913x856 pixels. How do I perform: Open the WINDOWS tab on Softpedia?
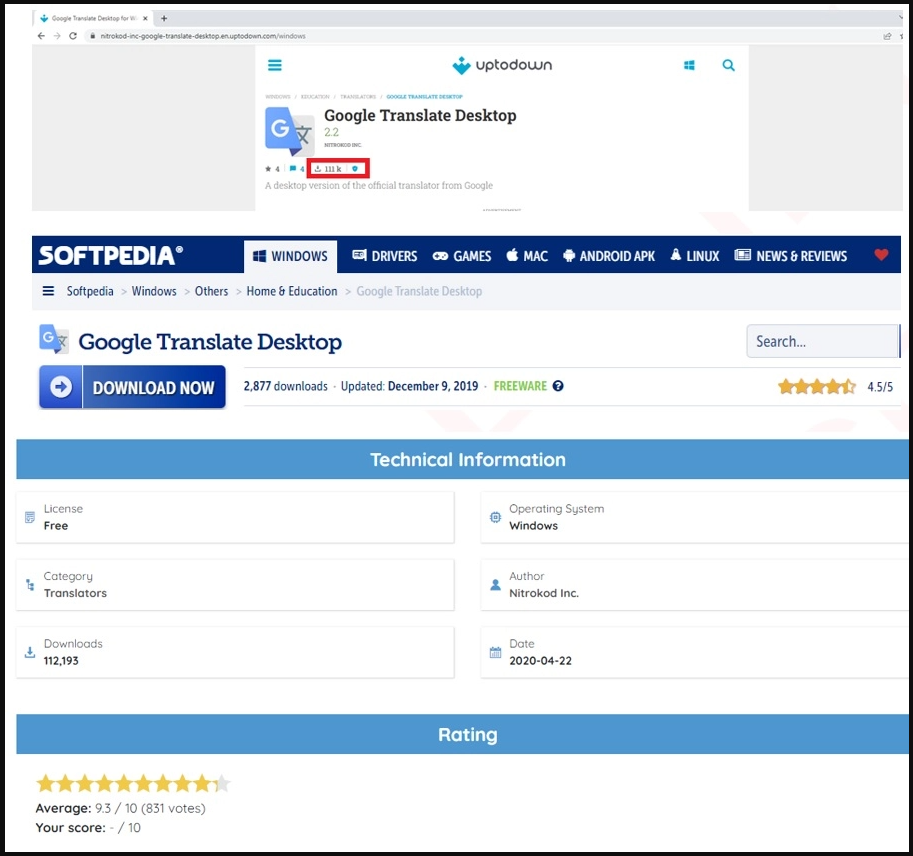[290, 256]
